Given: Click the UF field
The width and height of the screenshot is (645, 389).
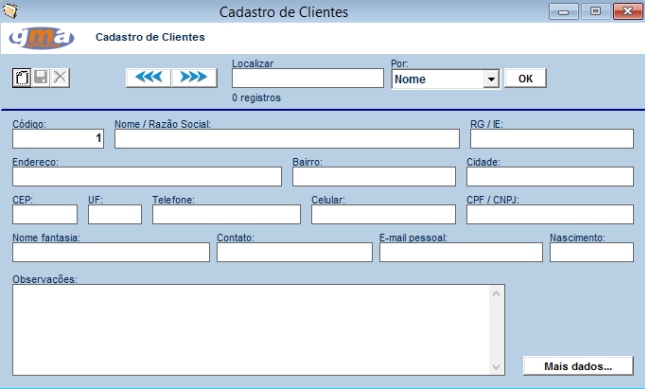Looking at the screenshot, I should [115, 214].
